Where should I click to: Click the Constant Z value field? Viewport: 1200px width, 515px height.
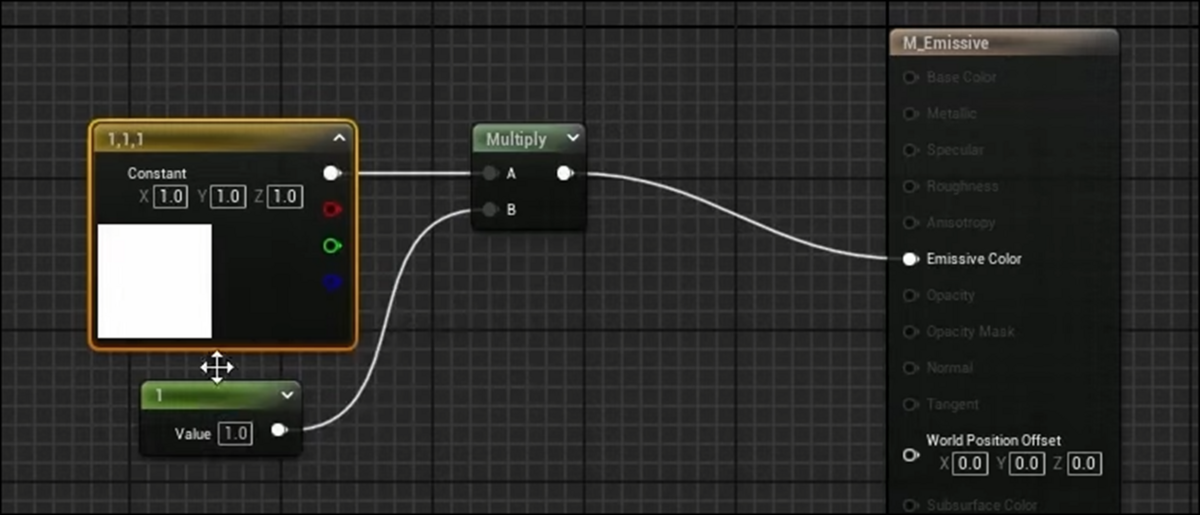(285, 197)
